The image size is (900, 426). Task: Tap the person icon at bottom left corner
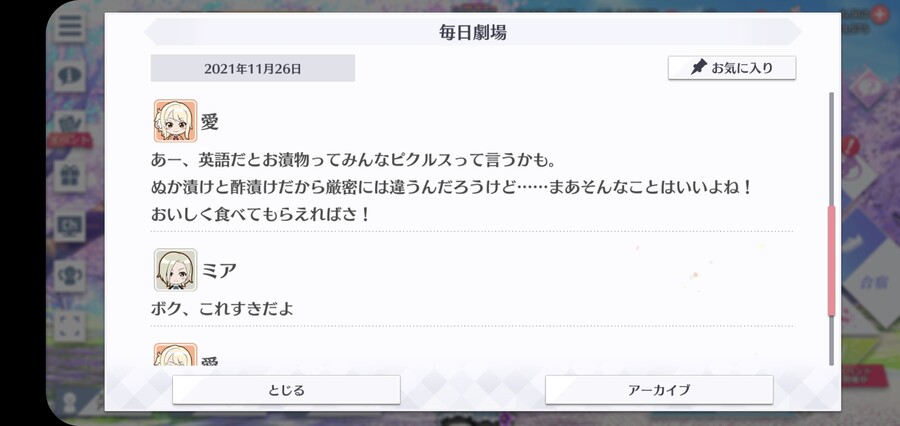click(x=69, y=403)
